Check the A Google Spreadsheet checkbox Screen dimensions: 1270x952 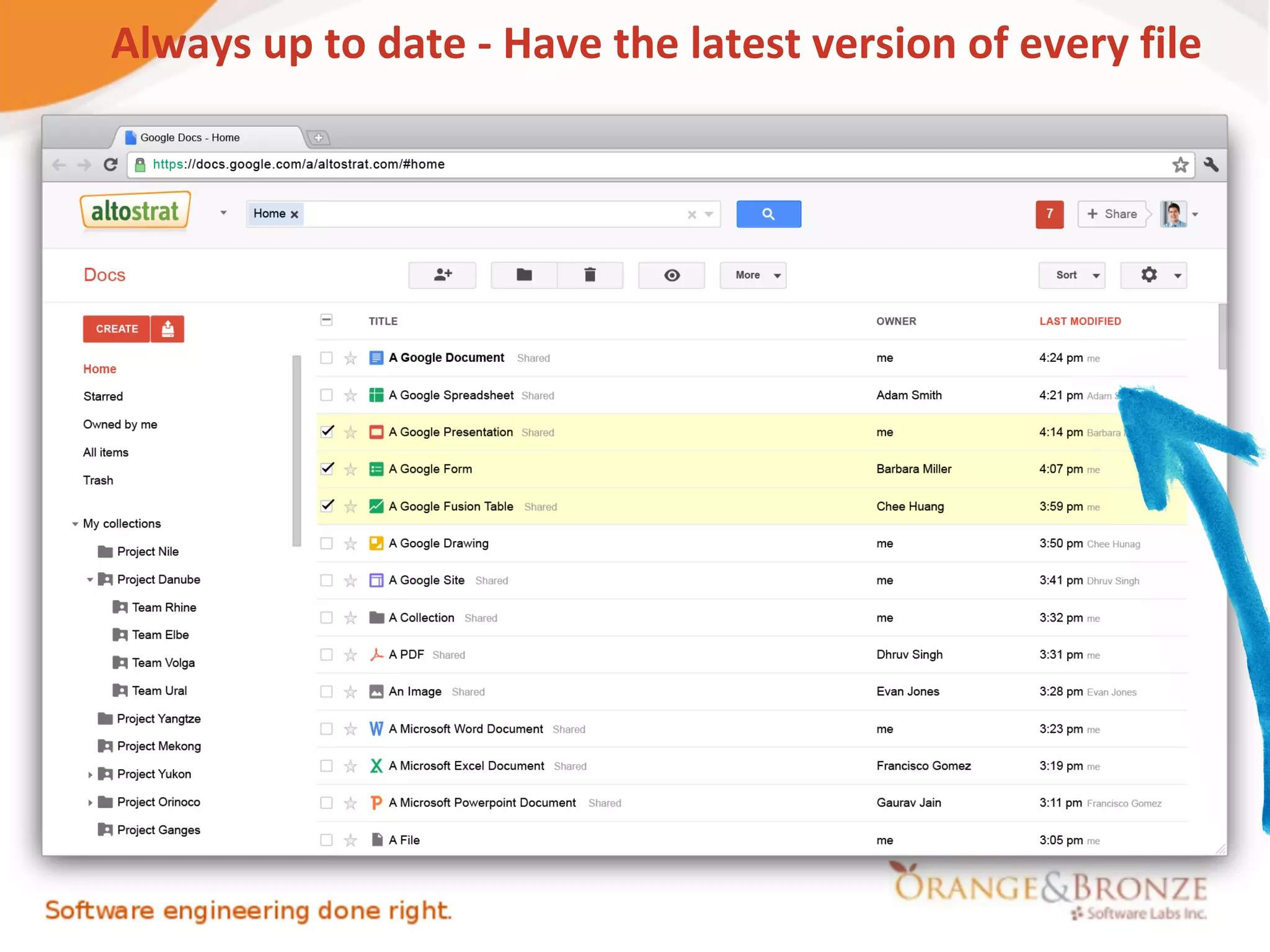point(326,395)
